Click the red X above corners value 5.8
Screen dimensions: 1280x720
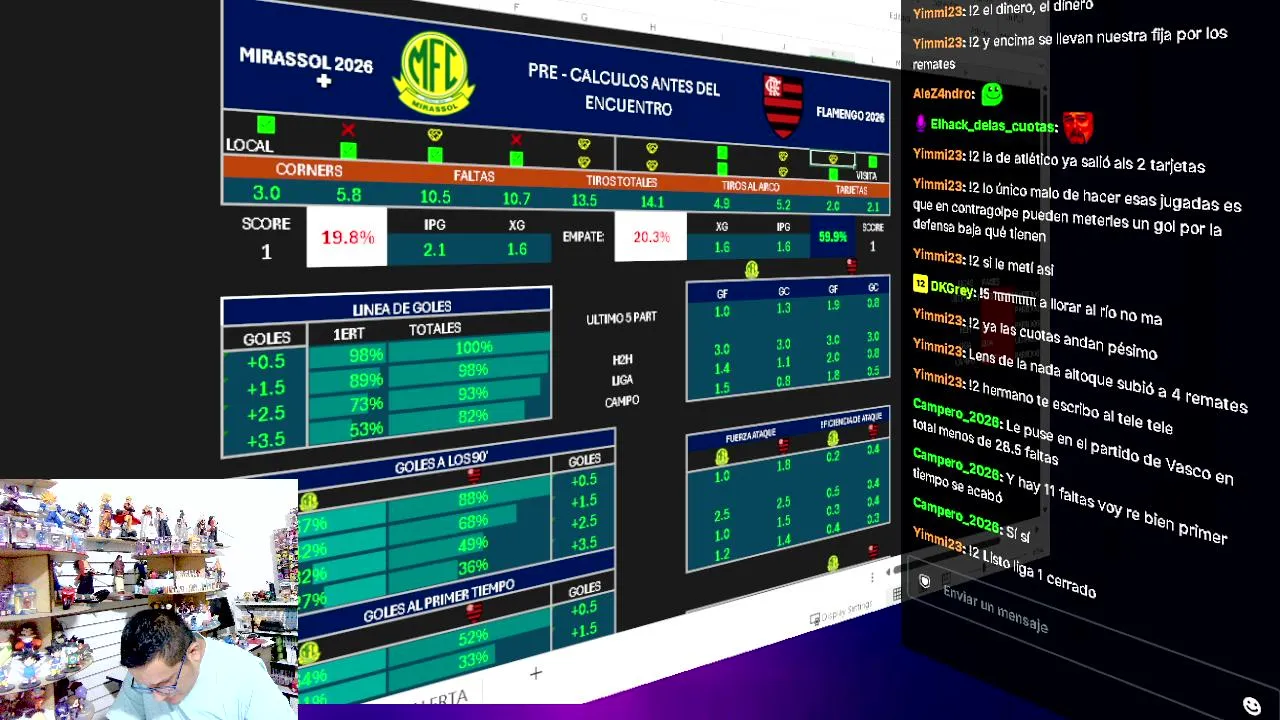(348, 130)
